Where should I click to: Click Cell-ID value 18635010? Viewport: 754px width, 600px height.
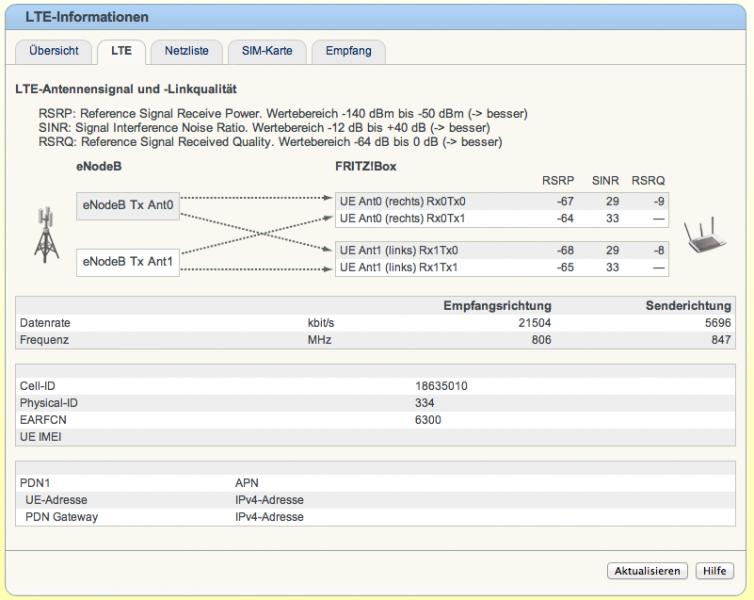(441, 386)
